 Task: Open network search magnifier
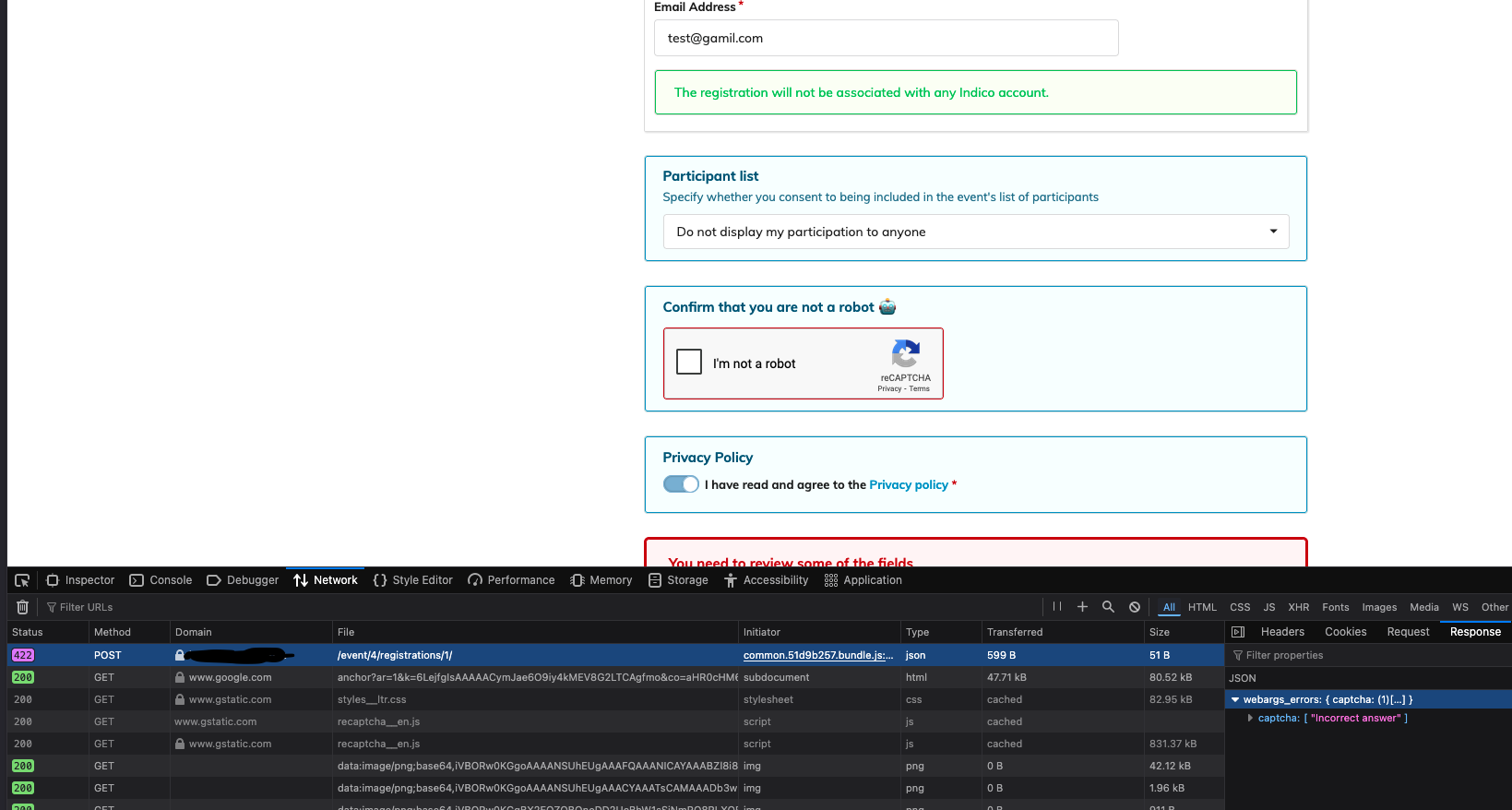click(x=1108, y=607)
